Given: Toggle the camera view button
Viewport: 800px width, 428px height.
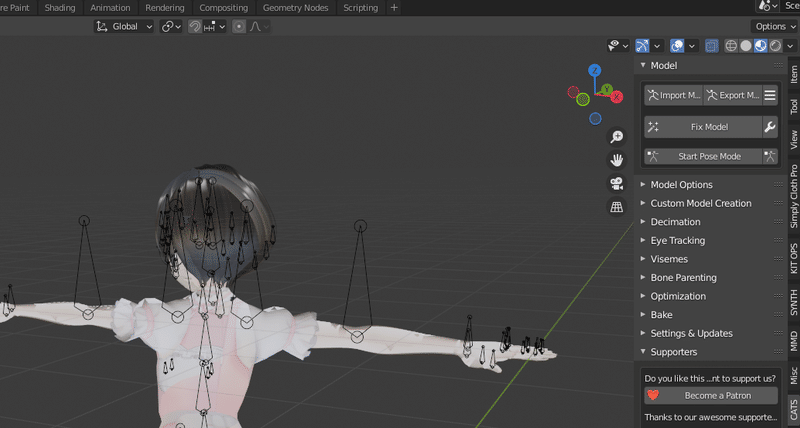Looking at the screenshot, I should point(617,184).
